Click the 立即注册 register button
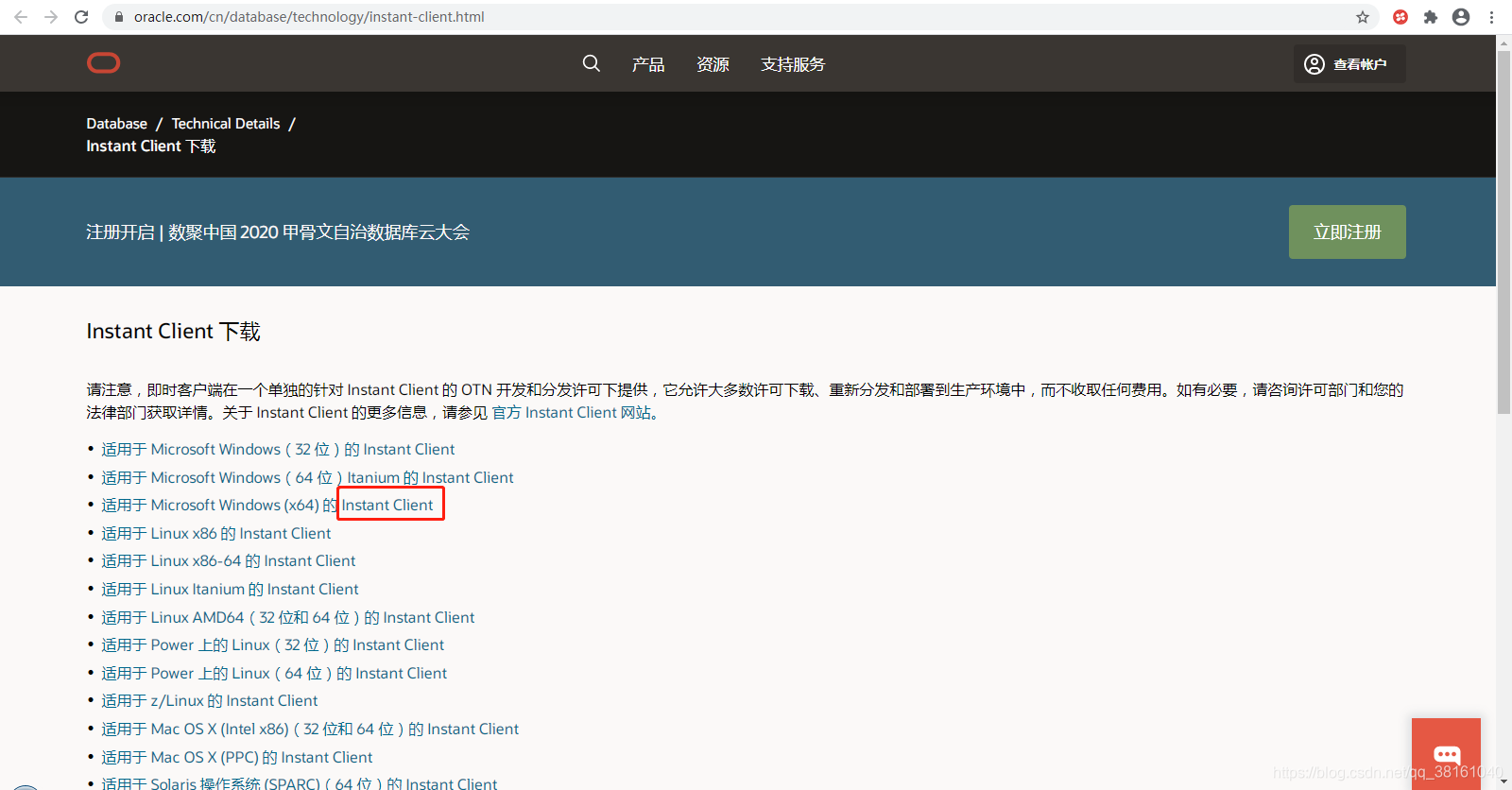The height and width of the screenshot is (790, 1512). coord(1348,232)
